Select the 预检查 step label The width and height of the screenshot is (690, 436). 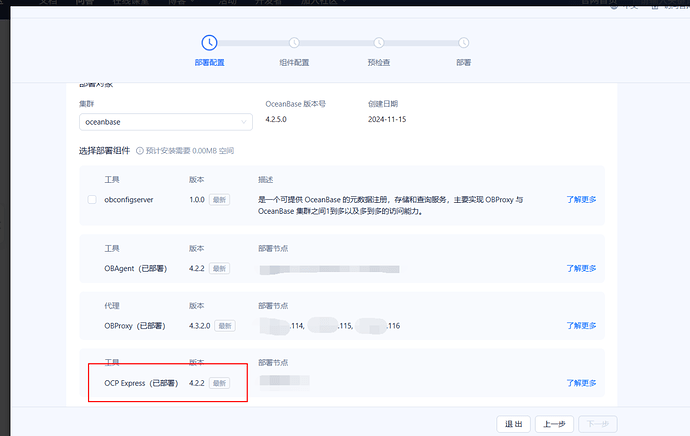tap(379, 62)
